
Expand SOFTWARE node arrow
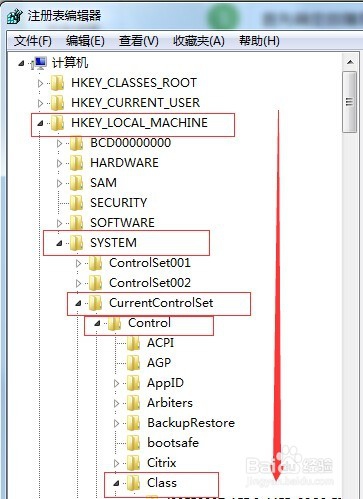coord(59,223)
